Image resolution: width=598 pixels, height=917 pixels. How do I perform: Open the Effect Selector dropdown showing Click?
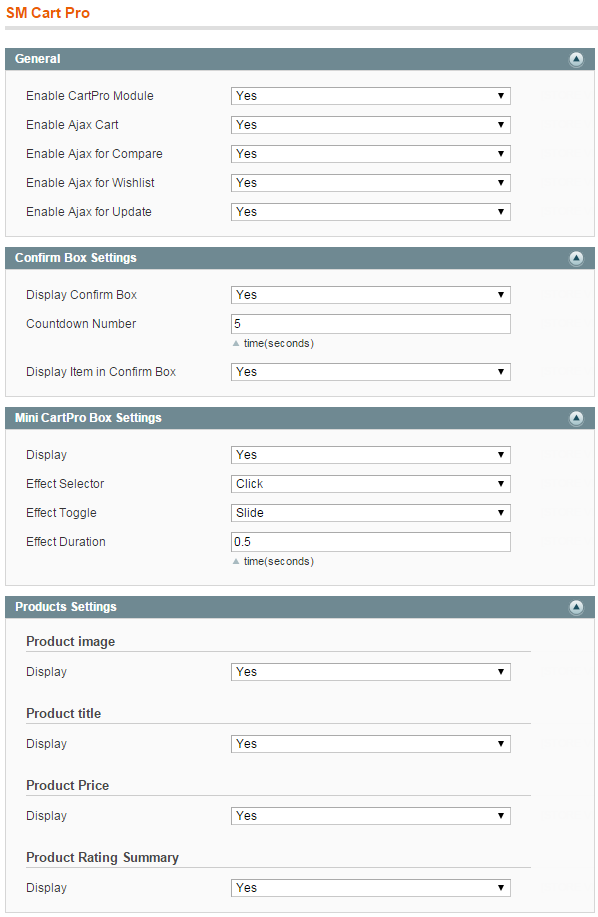tap(371, 484)
